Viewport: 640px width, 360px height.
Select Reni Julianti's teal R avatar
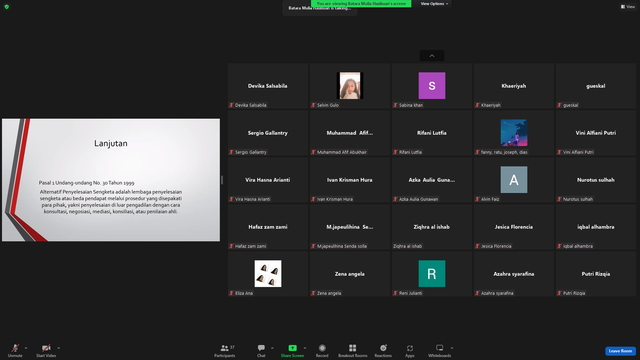coord(432,273)
